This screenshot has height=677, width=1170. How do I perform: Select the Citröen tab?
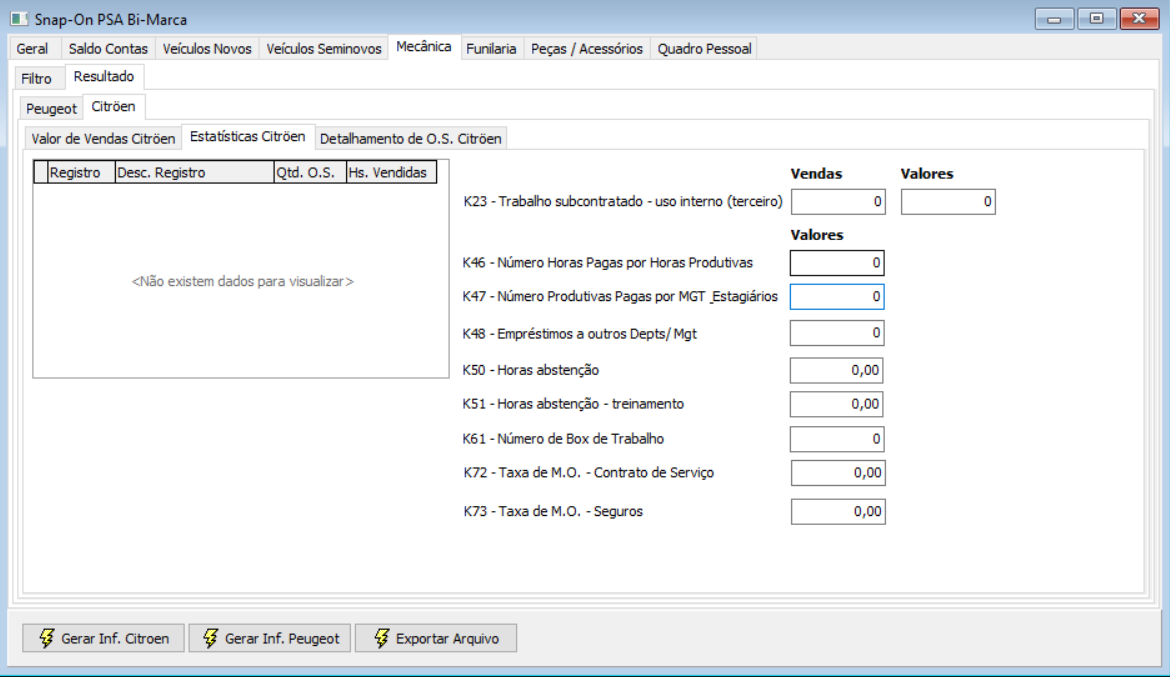pyautogui.click(x=113, y=107)
